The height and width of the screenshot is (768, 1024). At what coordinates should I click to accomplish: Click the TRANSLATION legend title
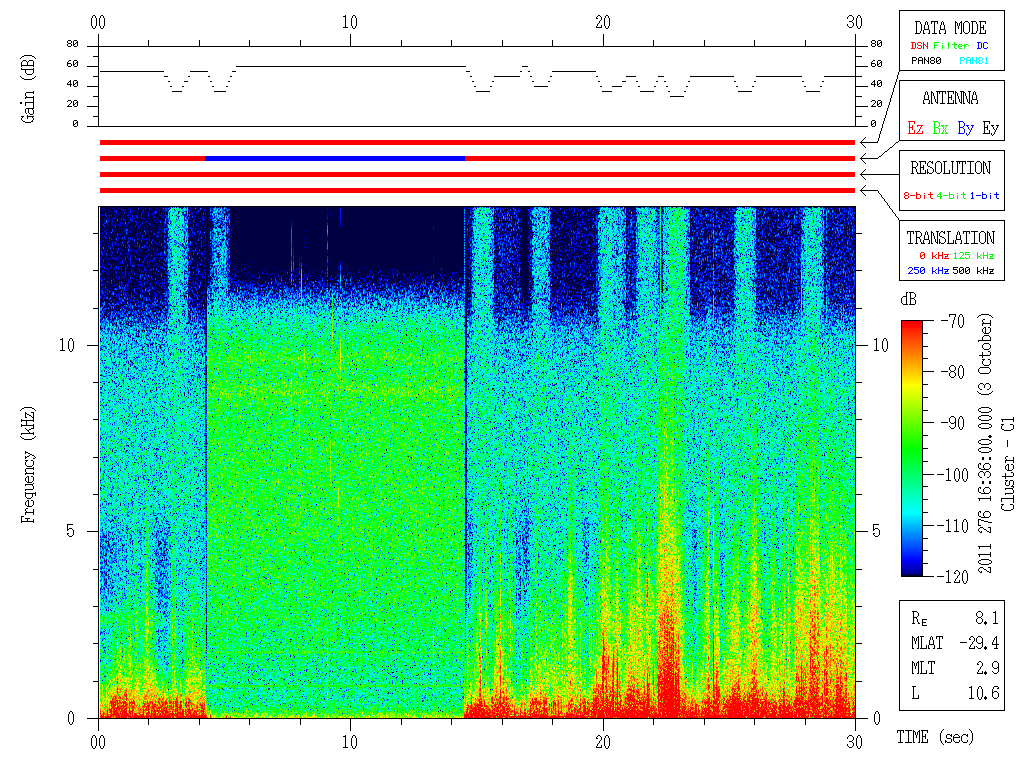pos(950,238)
